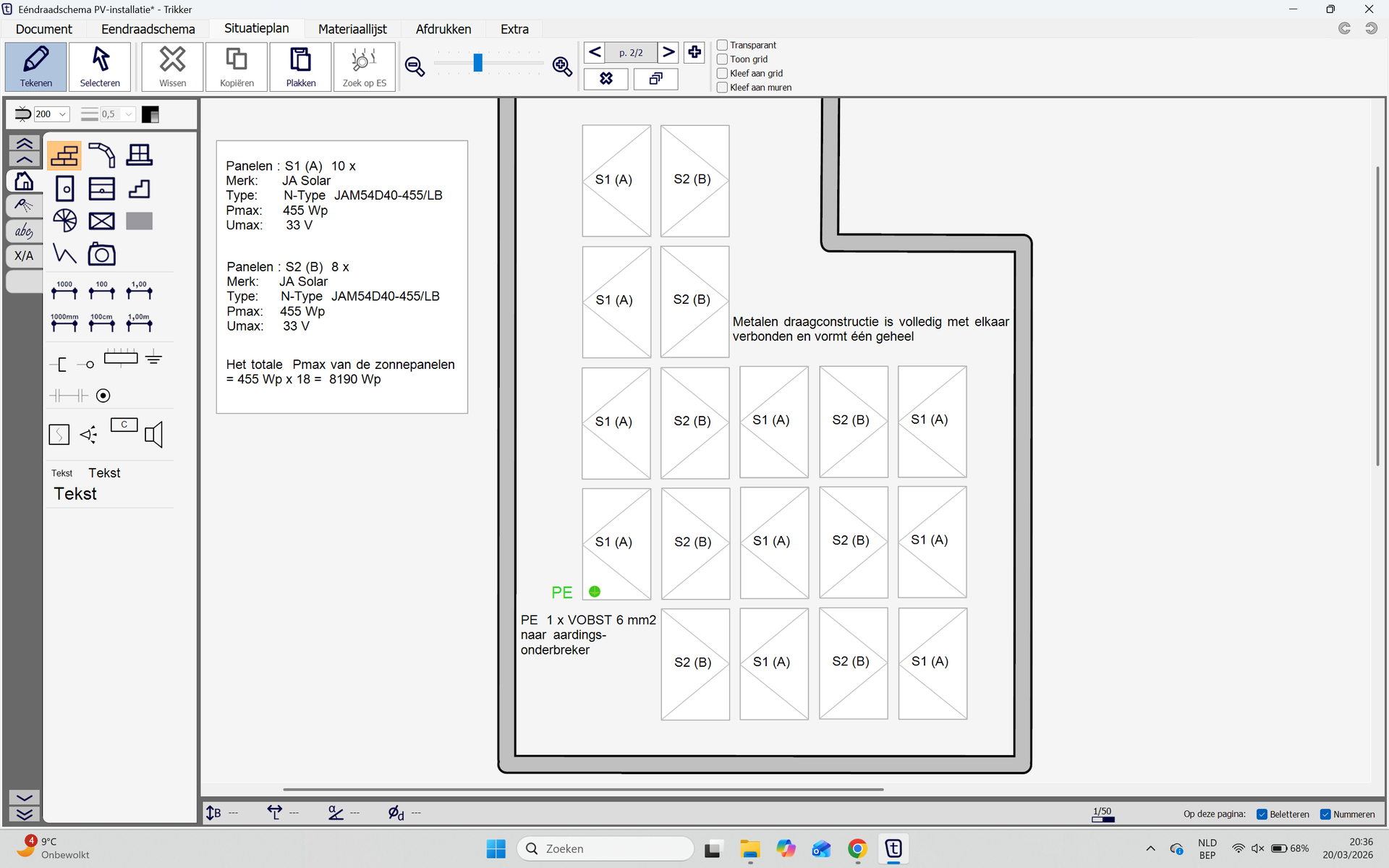Switch to the Eendraadschema tab

pos(148,29)
